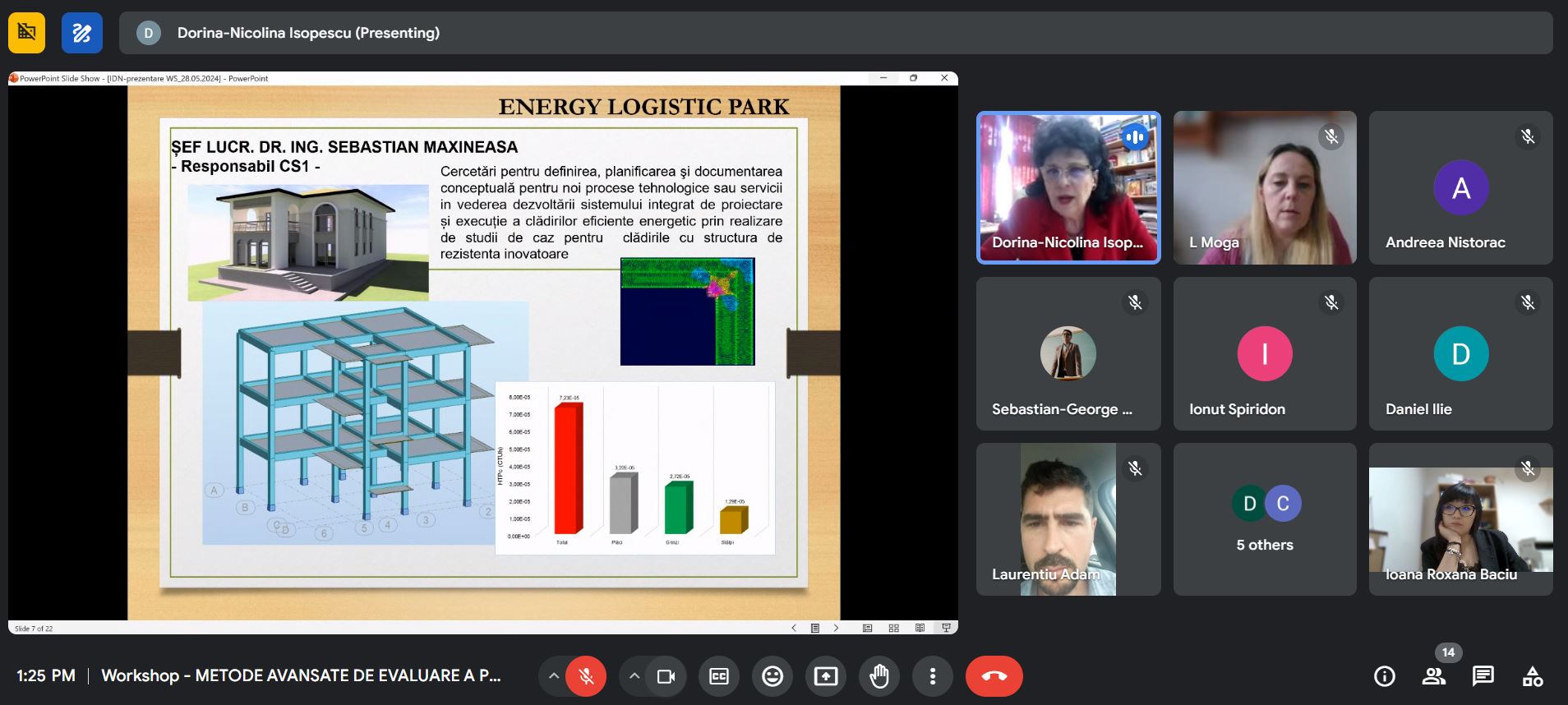Go to the next slide arrow

tap(837, 628)
